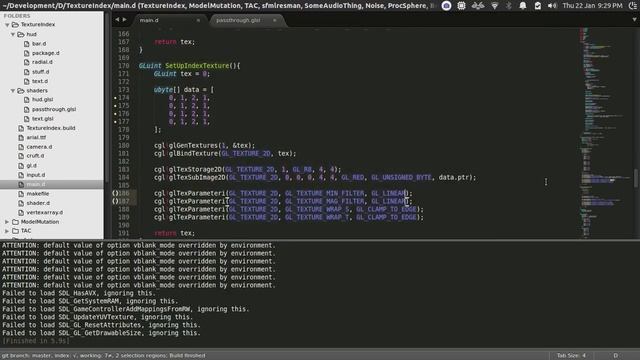The width and height of the screenshot is (640, 360).
Task: Click the TAC folder icon
Action: tap(15, 231)
